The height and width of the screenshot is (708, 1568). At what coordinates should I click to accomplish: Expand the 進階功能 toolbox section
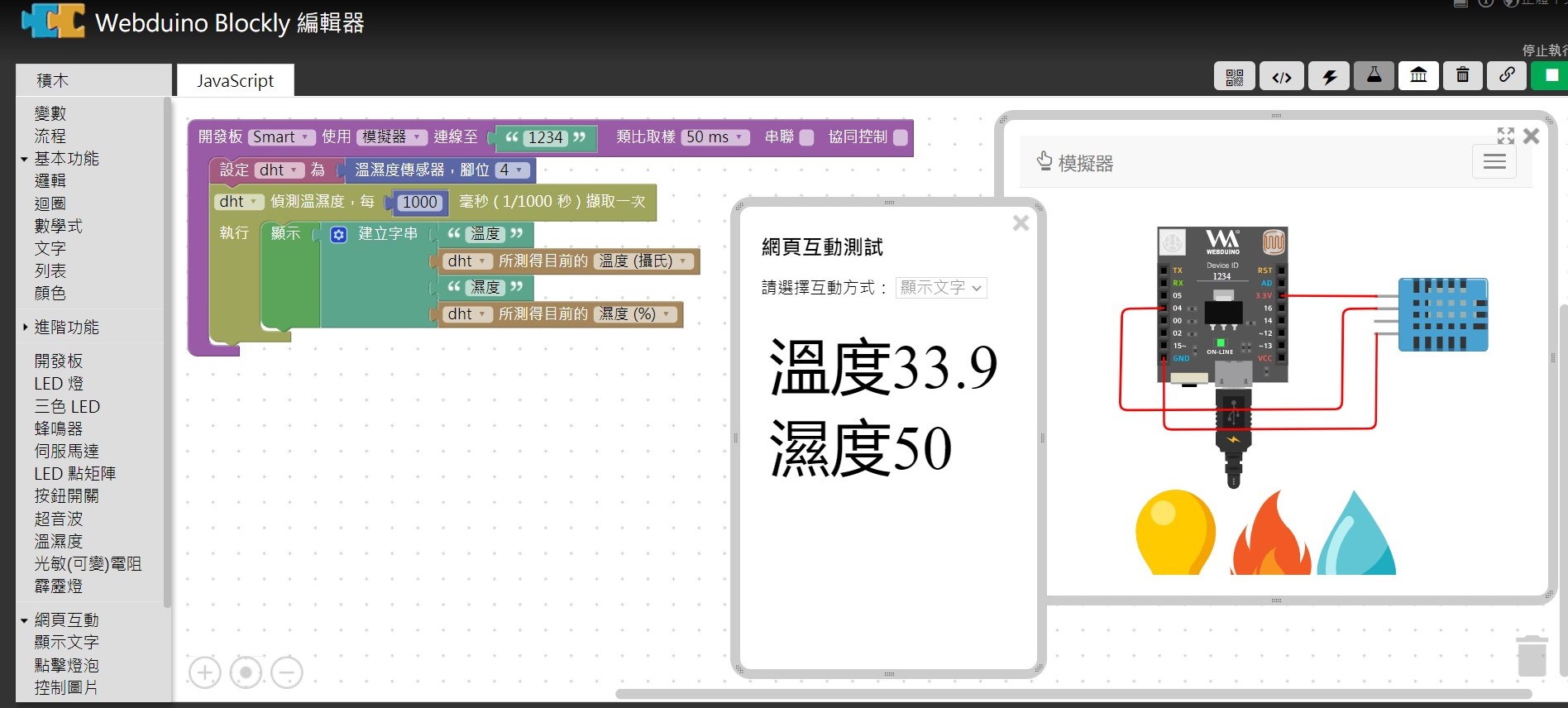point(66,328)
